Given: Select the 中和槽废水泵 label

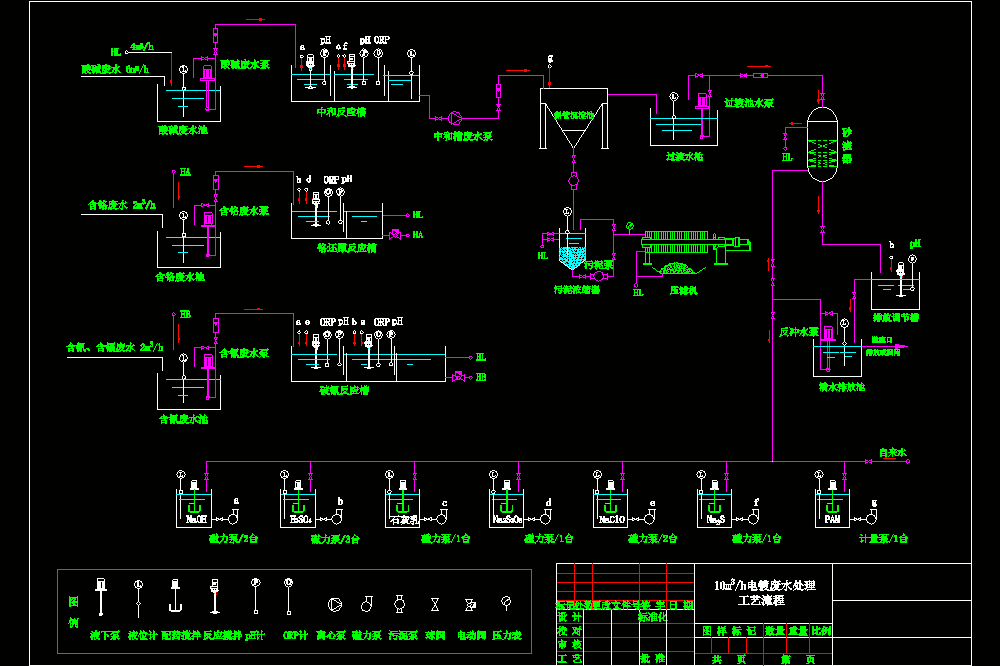Looking at the screenshot, I should coord(463,137).
